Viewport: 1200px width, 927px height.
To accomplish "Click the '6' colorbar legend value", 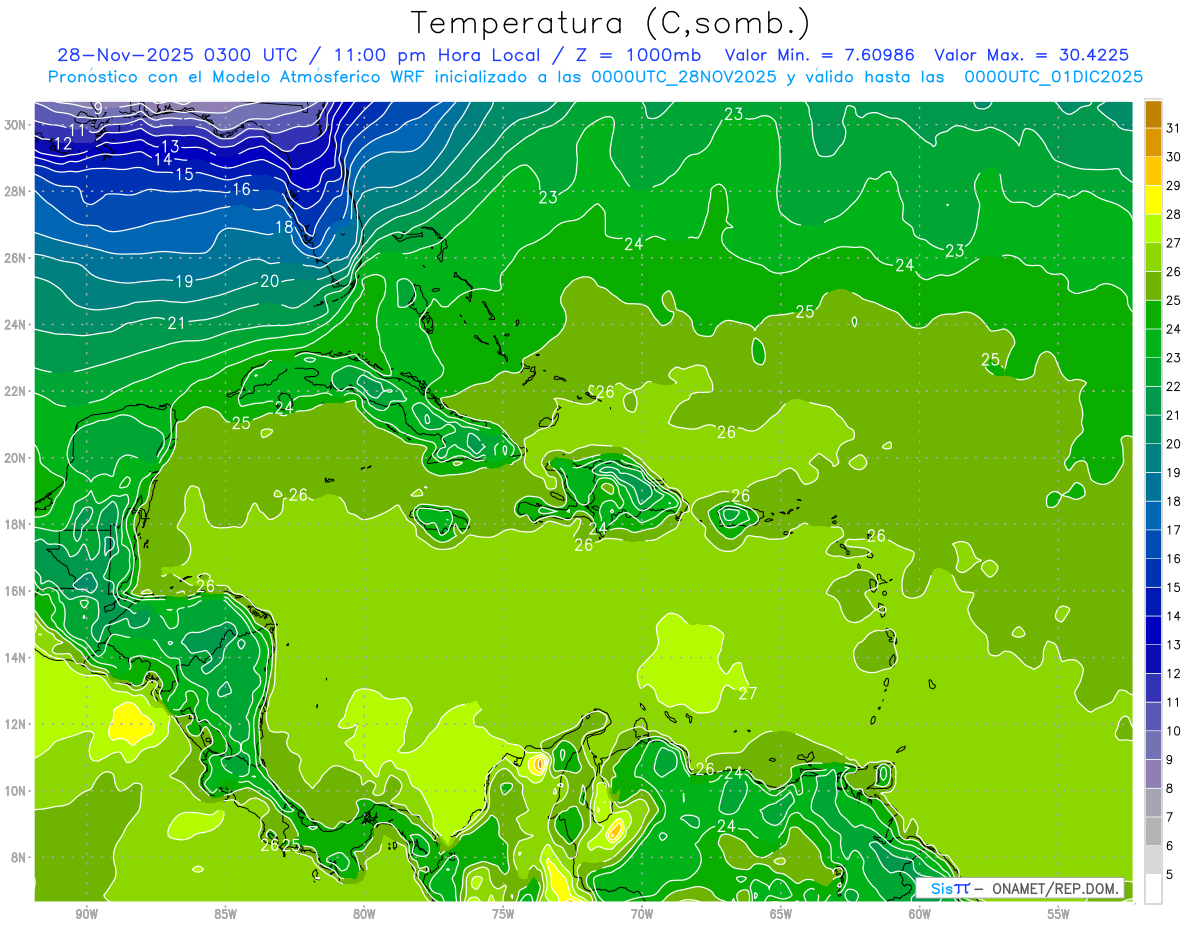I will point(1170,846).
